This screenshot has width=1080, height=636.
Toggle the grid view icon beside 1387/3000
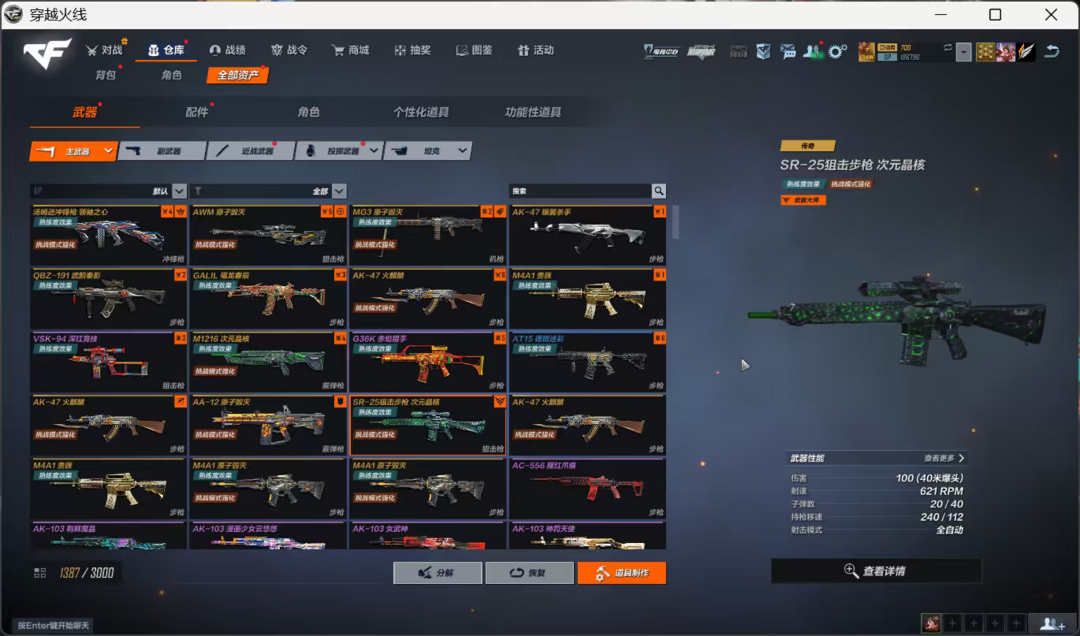[40, 573]
